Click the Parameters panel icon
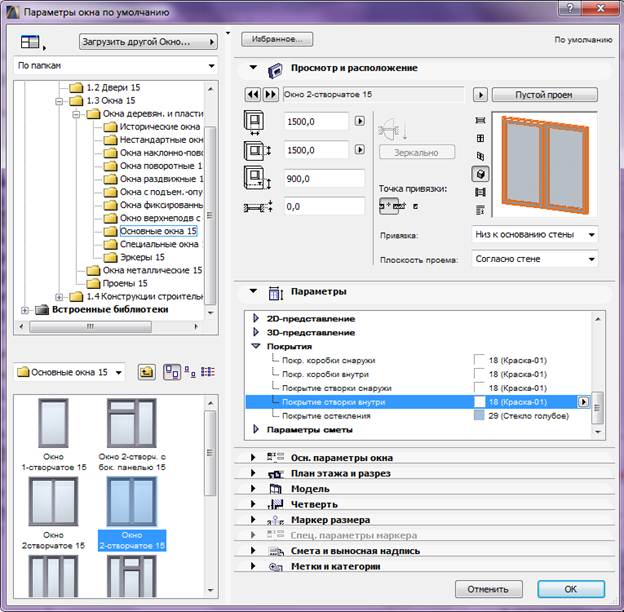 click(x=276, y=293)
